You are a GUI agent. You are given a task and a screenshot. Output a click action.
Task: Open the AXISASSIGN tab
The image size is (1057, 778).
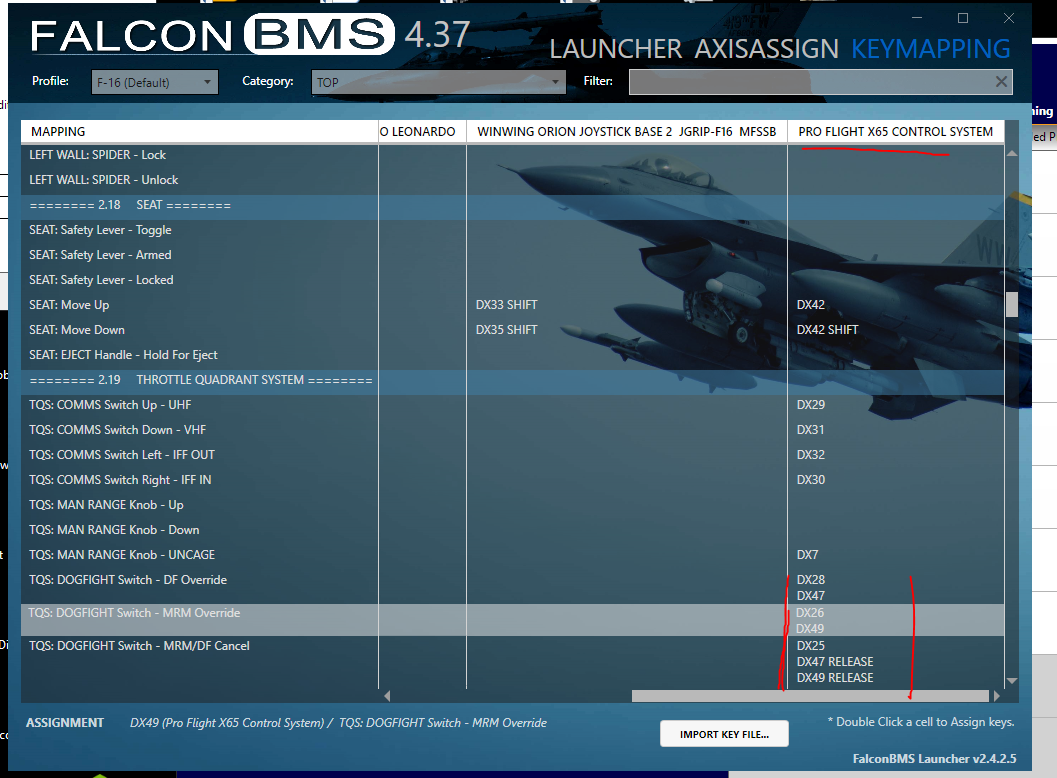click(766, 49)
